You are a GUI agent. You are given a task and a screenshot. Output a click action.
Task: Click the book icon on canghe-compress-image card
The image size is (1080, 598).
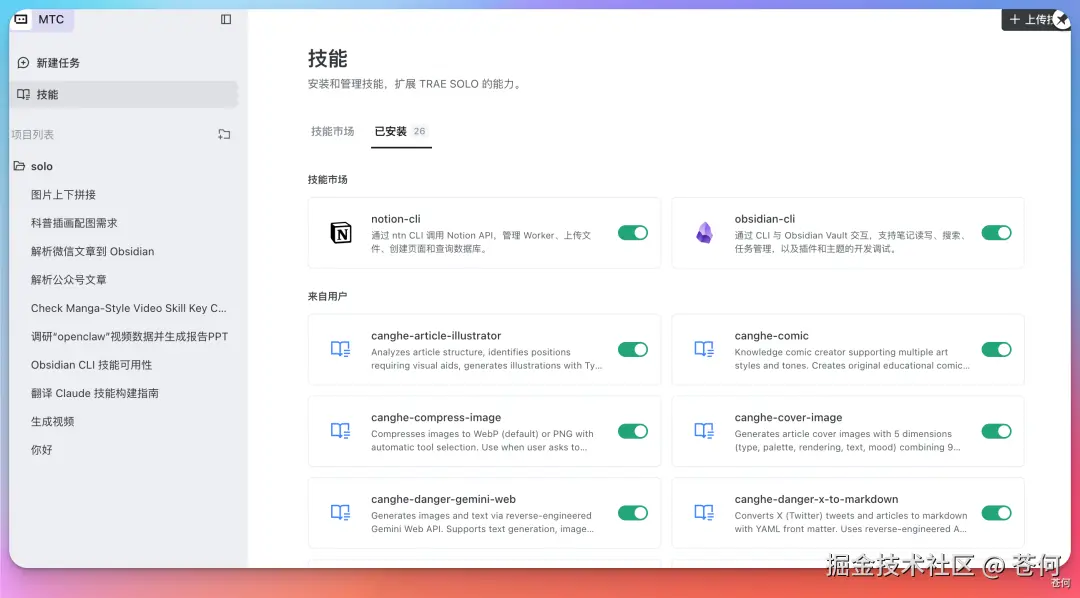pyautogui.click(x=340, y=431)
